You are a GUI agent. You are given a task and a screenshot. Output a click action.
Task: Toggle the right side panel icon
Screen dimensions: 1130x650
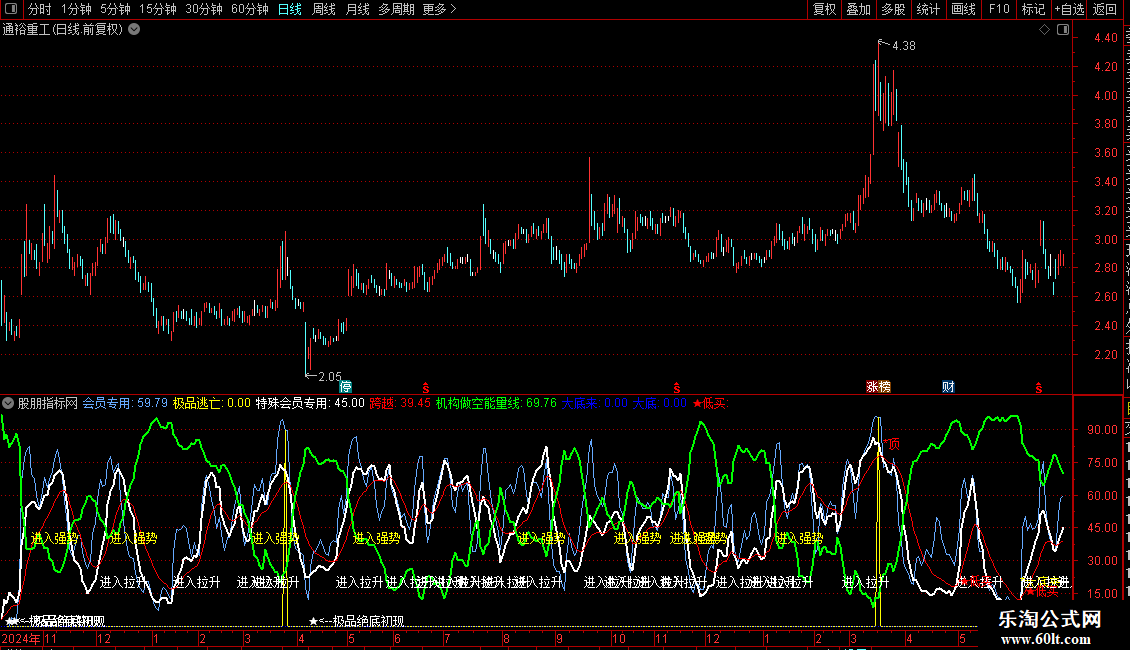[1063, 30]
